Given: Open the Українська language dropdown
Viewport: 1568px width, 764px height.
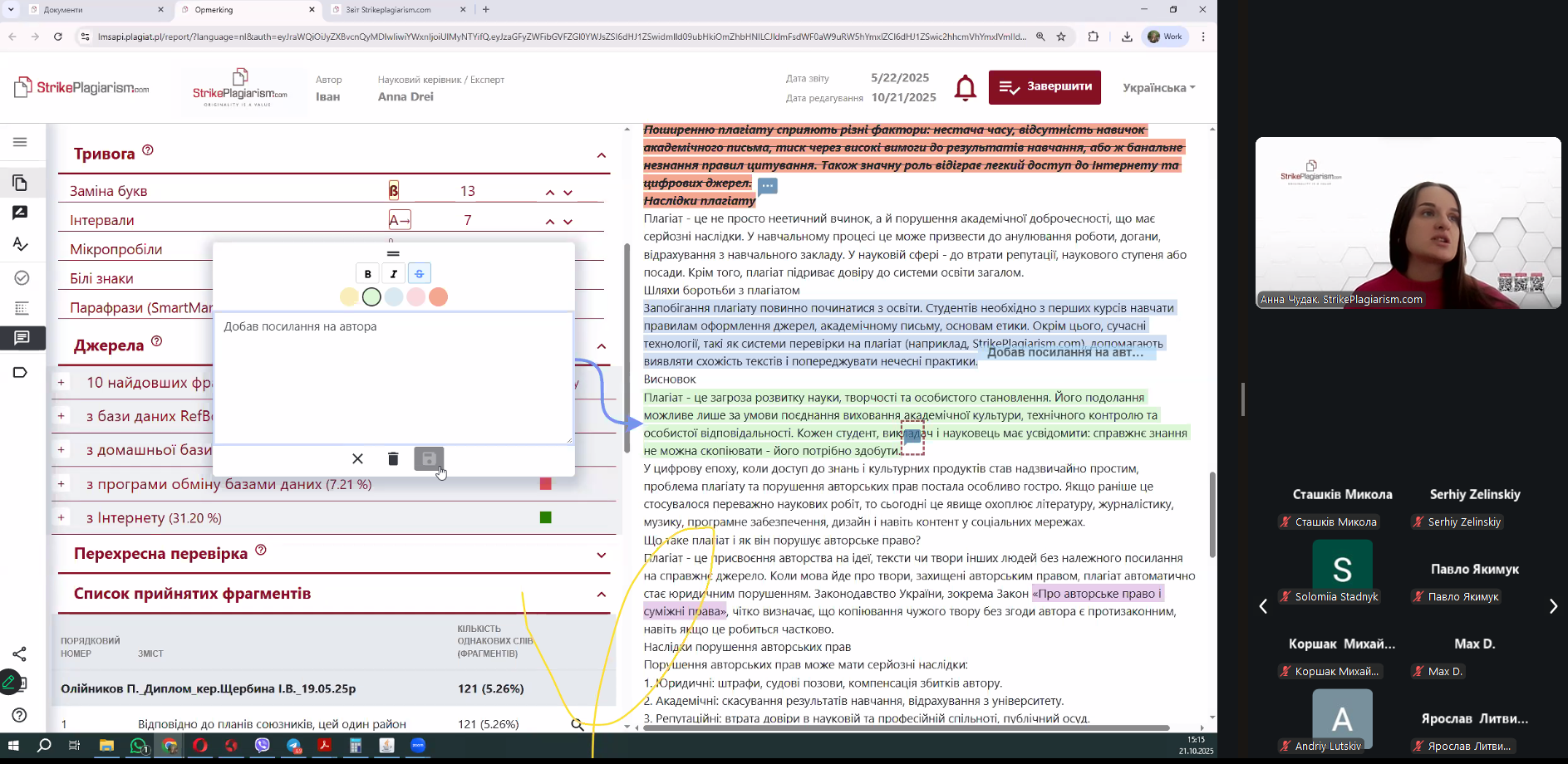Looking at the screenshot, I should coord(1158,88).
